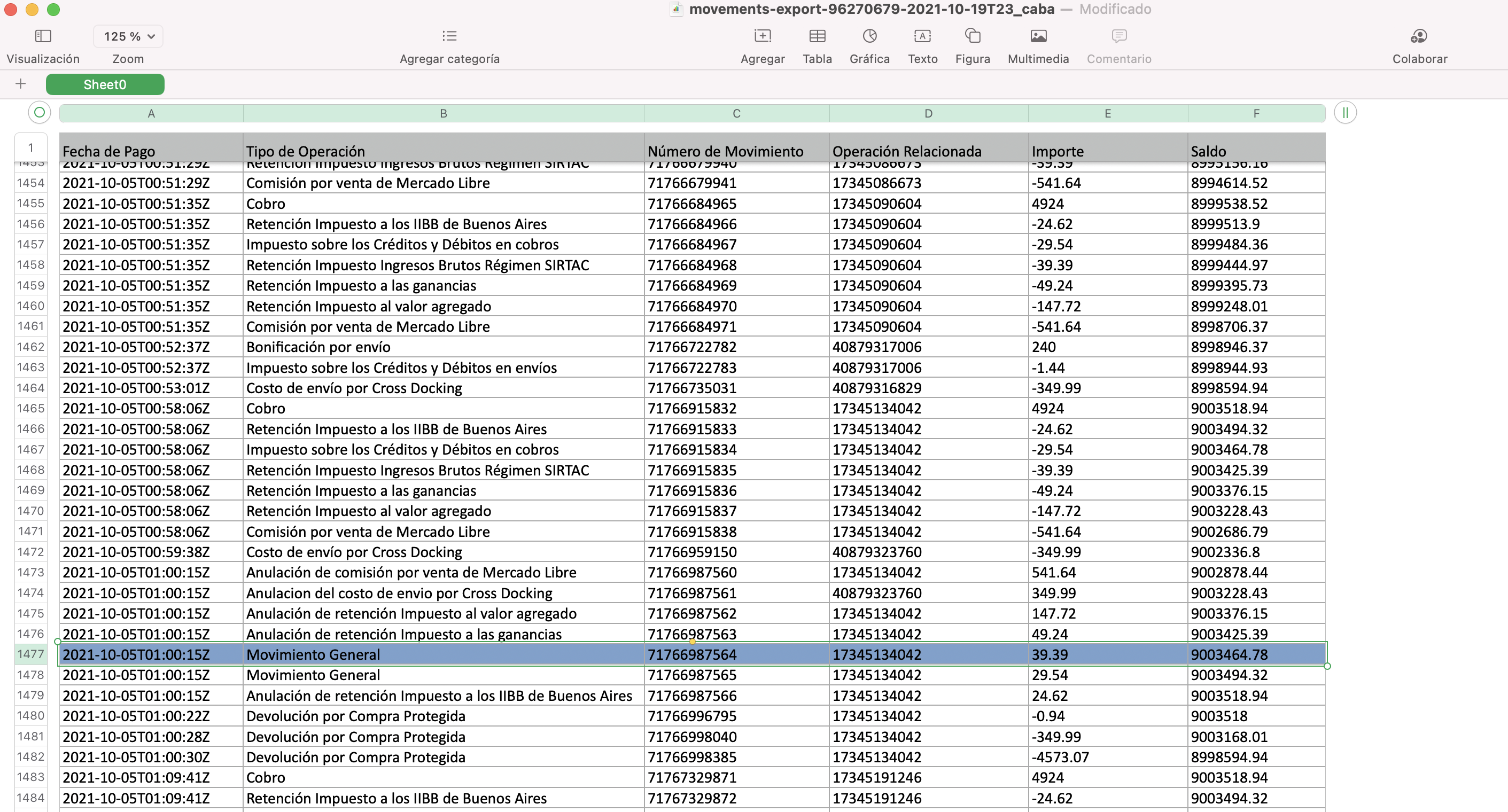Select row 1477 by its row number
The height and width of the screenshot is (812, 1508).
(30, 654)
